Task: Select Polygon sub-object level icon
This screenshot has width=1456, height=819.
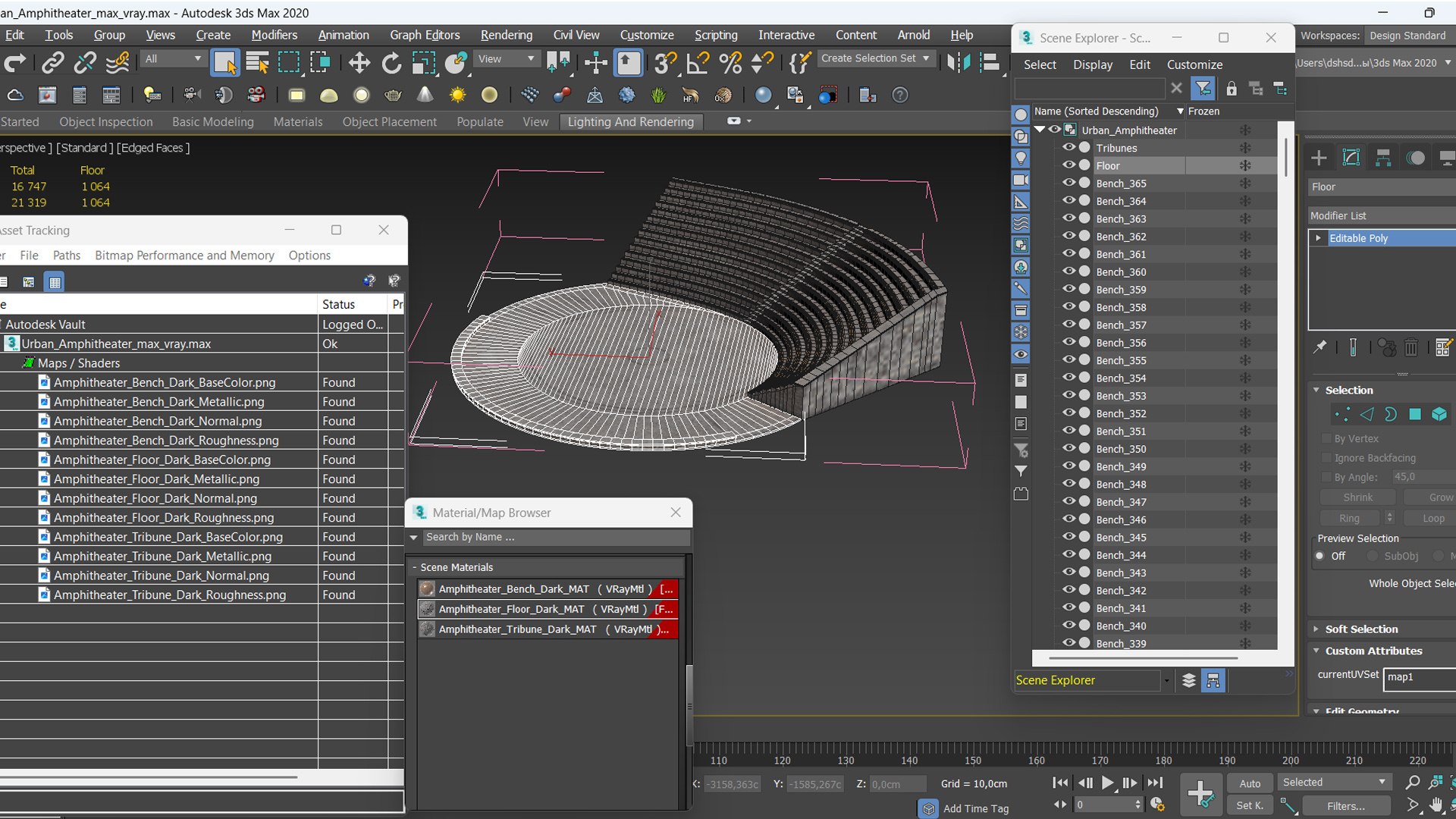Action: (x=1415, y=414)
